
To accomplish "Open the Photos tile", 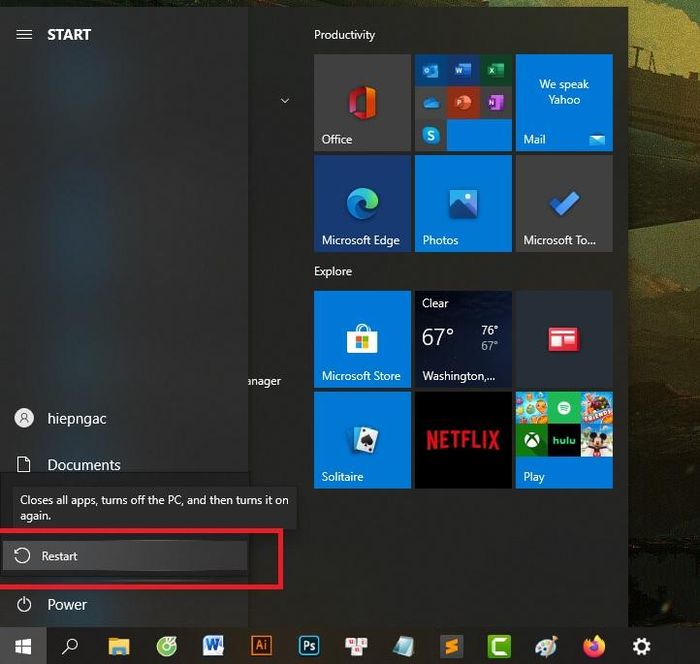I will pyautogui.click(x=463, y=204).
